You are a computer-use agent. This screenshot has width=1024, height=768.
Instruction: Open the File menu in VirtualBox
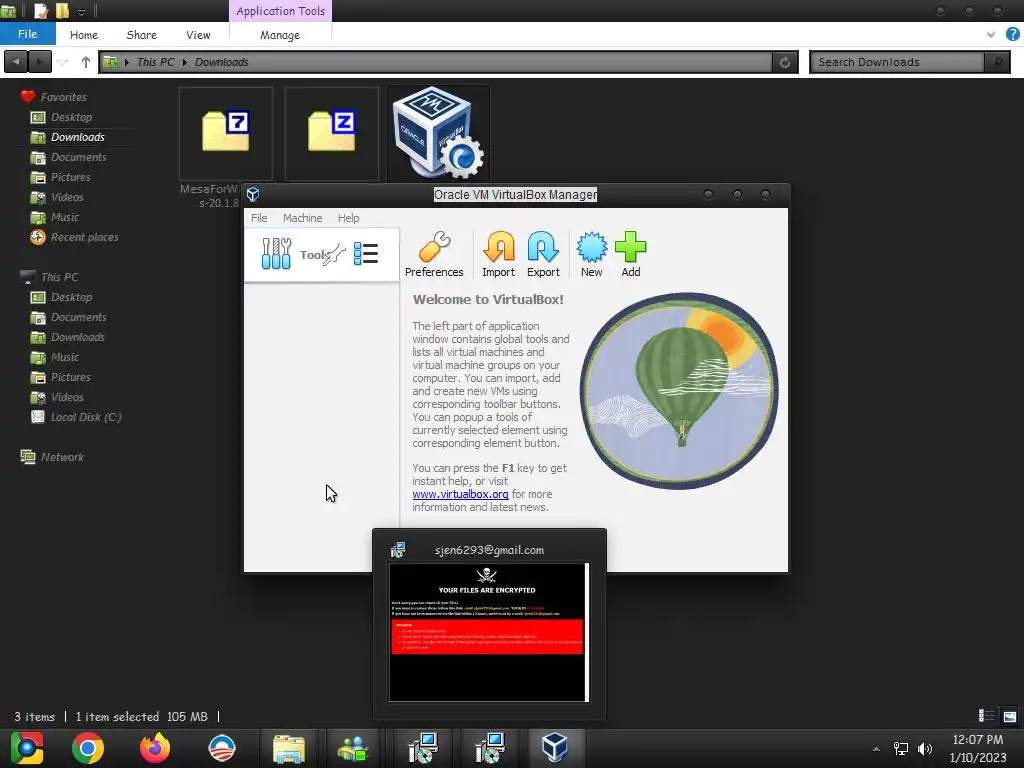tap(259, 218)
